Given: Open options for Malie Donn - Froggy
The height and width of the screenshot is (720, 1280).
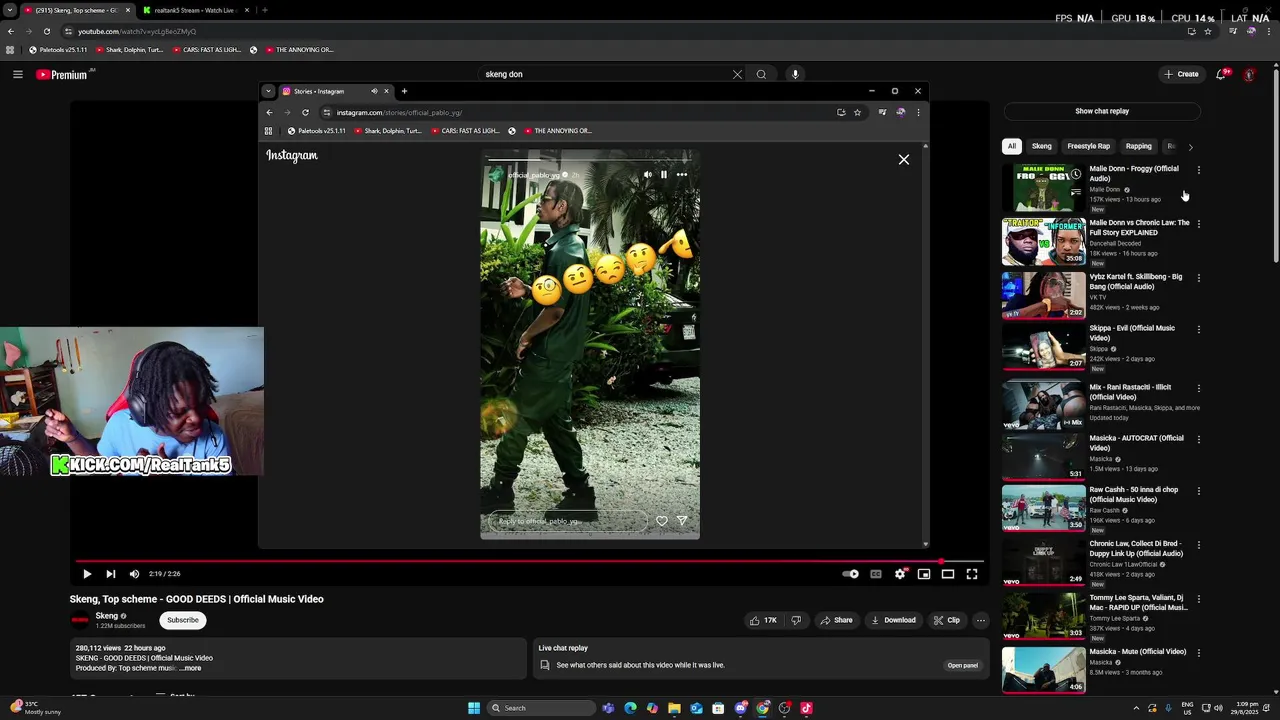Looking at the screenshot, I should click(x=1199, y=170).
